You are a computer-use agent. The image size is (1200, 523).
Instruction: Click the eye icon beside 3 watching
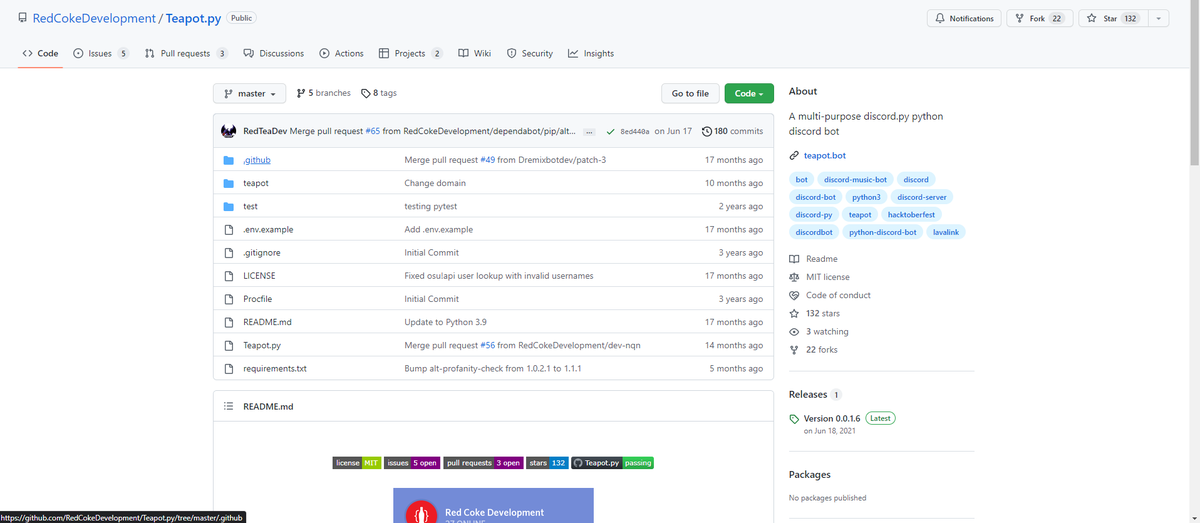coord(794,331)
